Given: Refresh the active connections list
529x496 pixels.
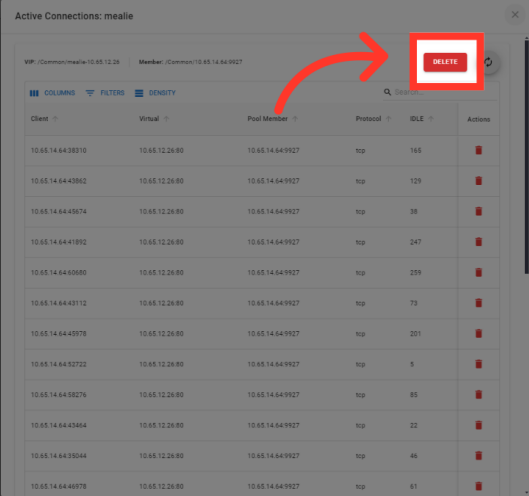Looking at the screenshot, I should pos(488,62).
